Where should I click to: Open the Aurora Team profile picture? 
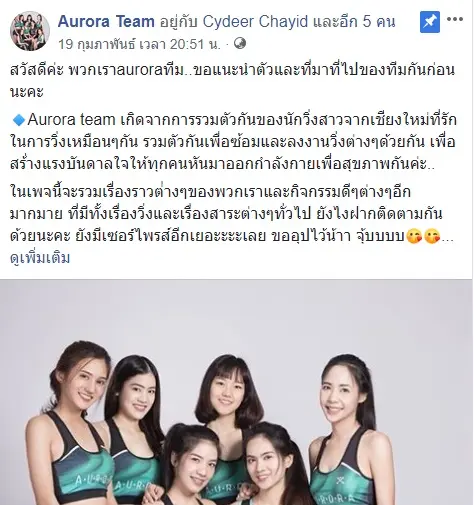[x=30, y=31]
